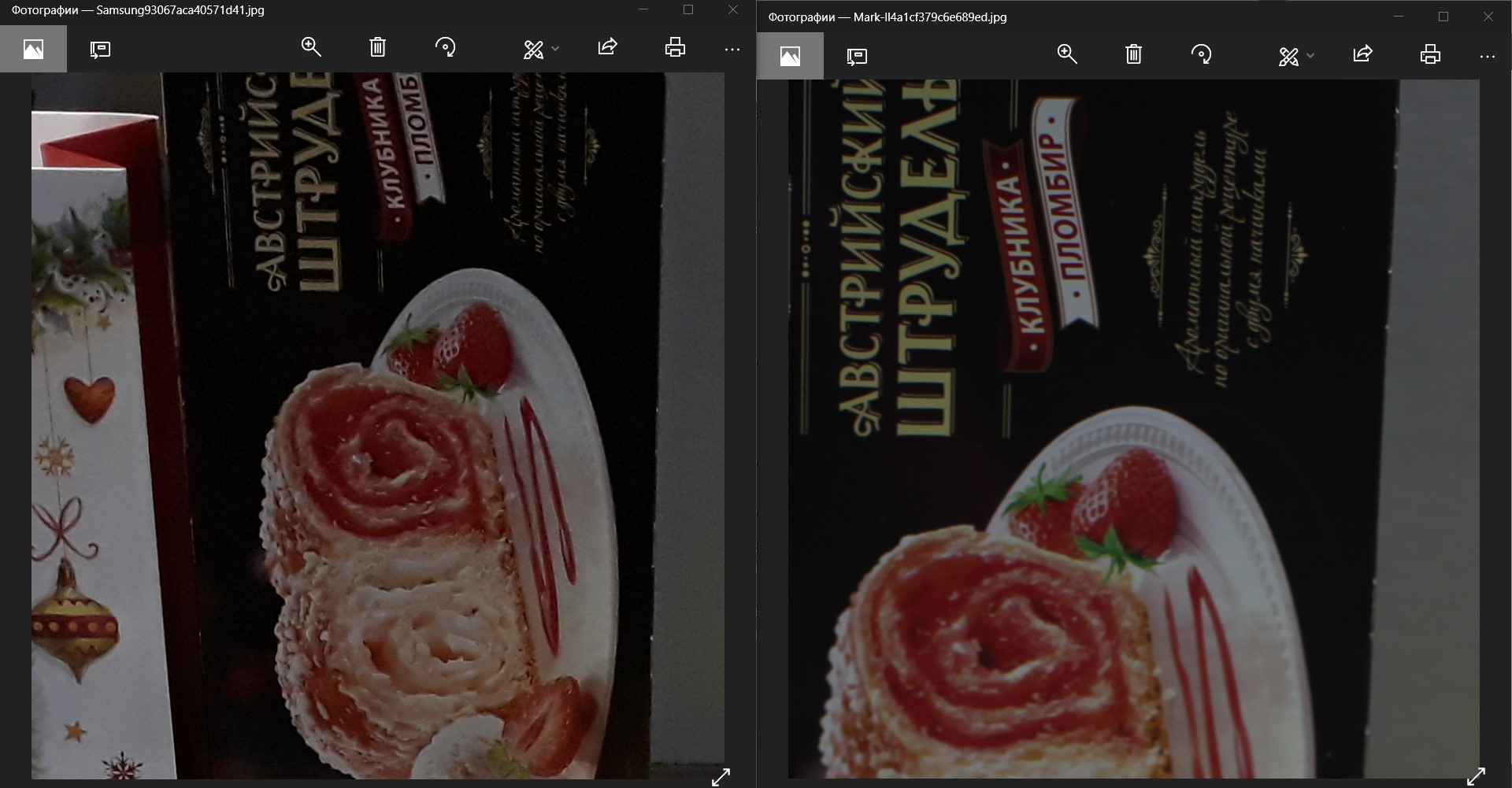Enter fullscreen in Mark-II photo window
The width and height of the screenshot is (1512, 788).
coord(1477,777)
